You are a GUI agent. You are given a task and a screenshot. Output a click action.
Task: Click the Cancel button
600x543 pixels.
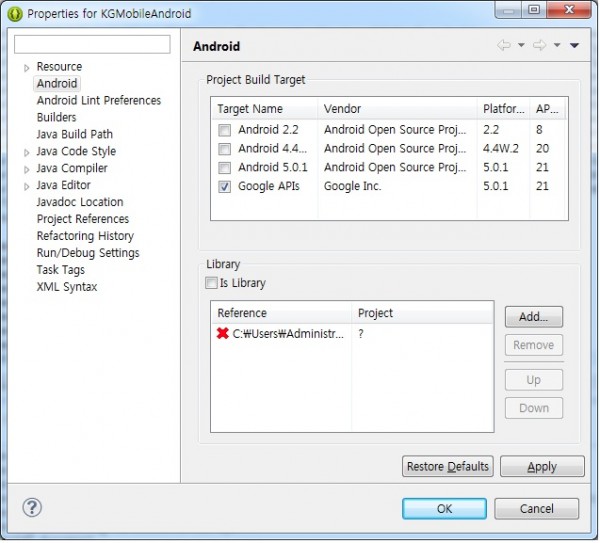click(x=536, y=509)
